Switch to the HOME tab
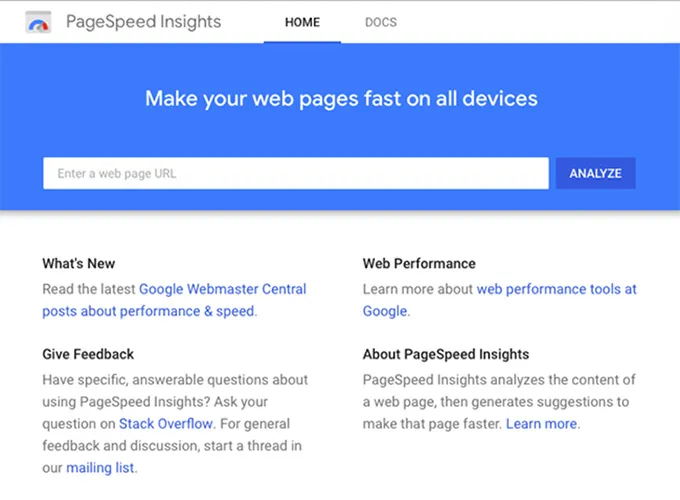The image size is (680, 500). [x=302, y=22]
